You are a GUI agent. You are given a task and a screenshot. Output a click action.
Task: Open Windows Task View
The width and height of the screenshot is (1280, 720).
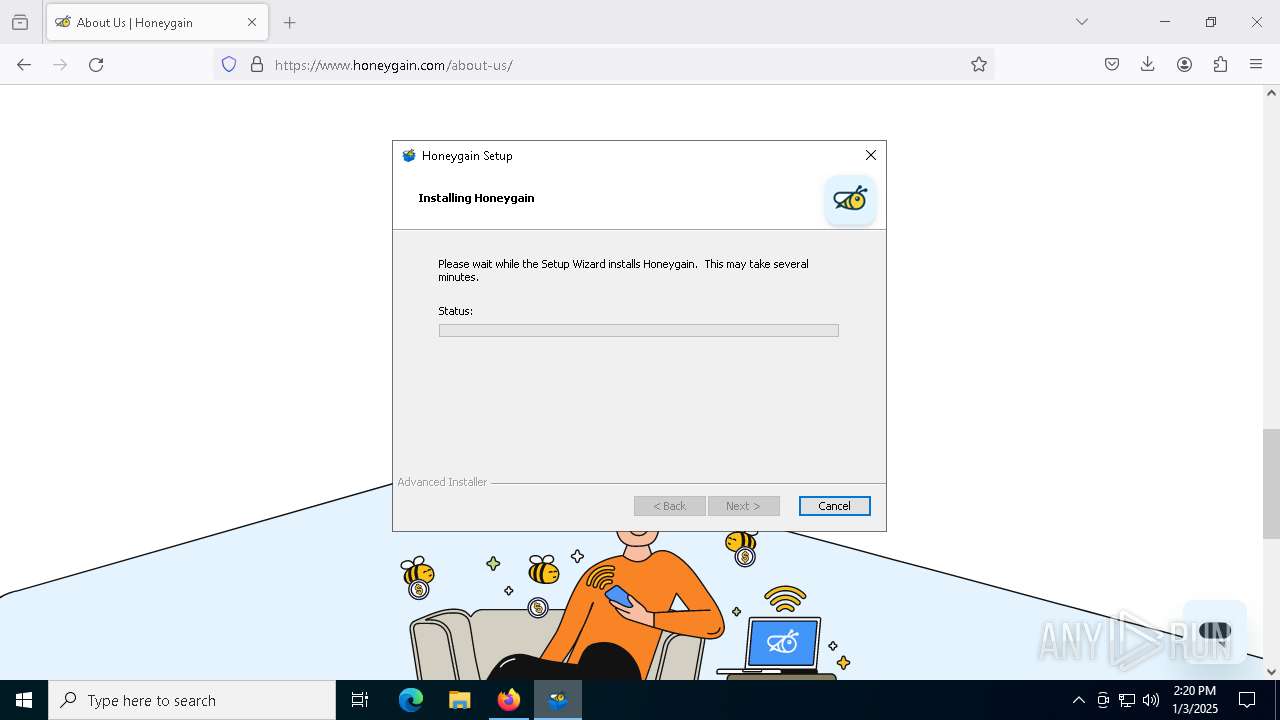[x=360, y=700]
